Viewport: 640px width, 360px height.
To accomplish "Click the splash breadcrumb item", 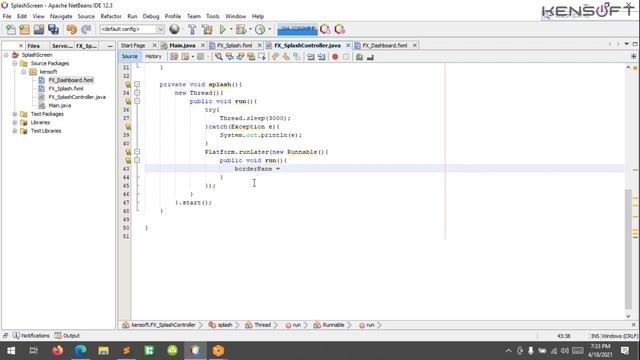I will pyautogui.click(x=220, y=325).
